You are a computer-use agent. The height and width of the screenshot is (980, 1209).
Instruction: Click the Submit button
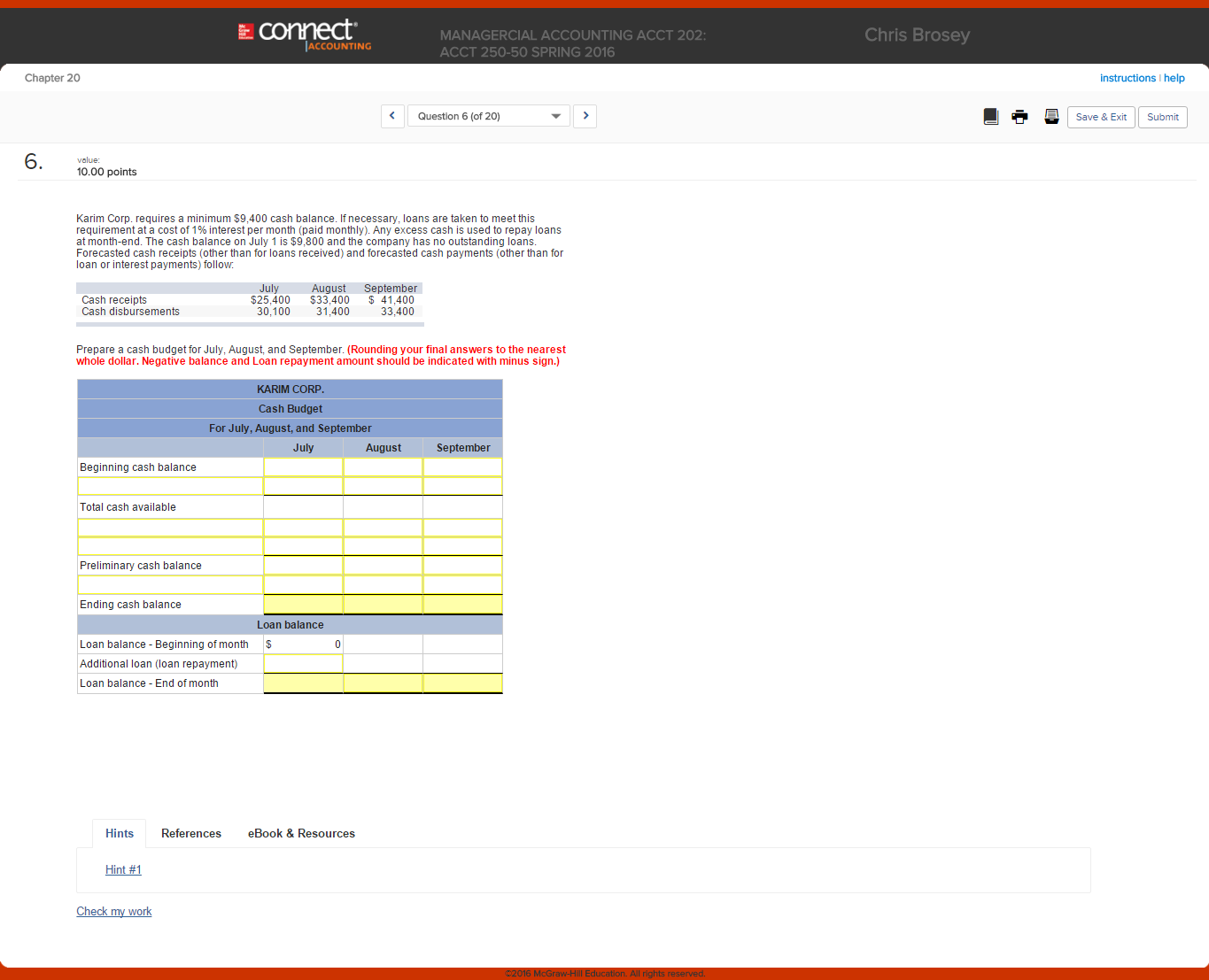[1163, 117]
